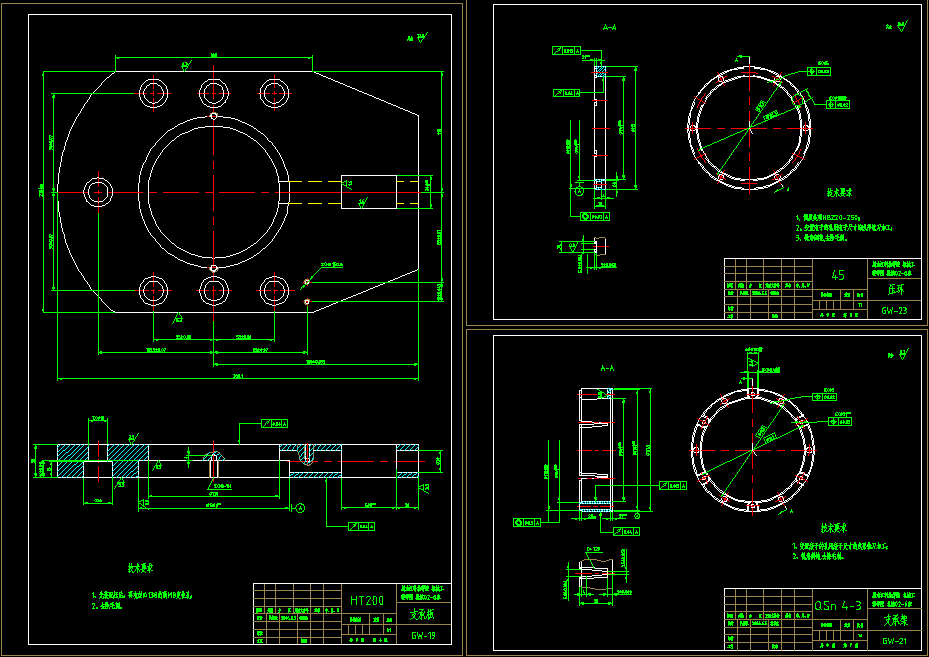Click the 压环 part name

pyautogui.click(x=895, y=290)
